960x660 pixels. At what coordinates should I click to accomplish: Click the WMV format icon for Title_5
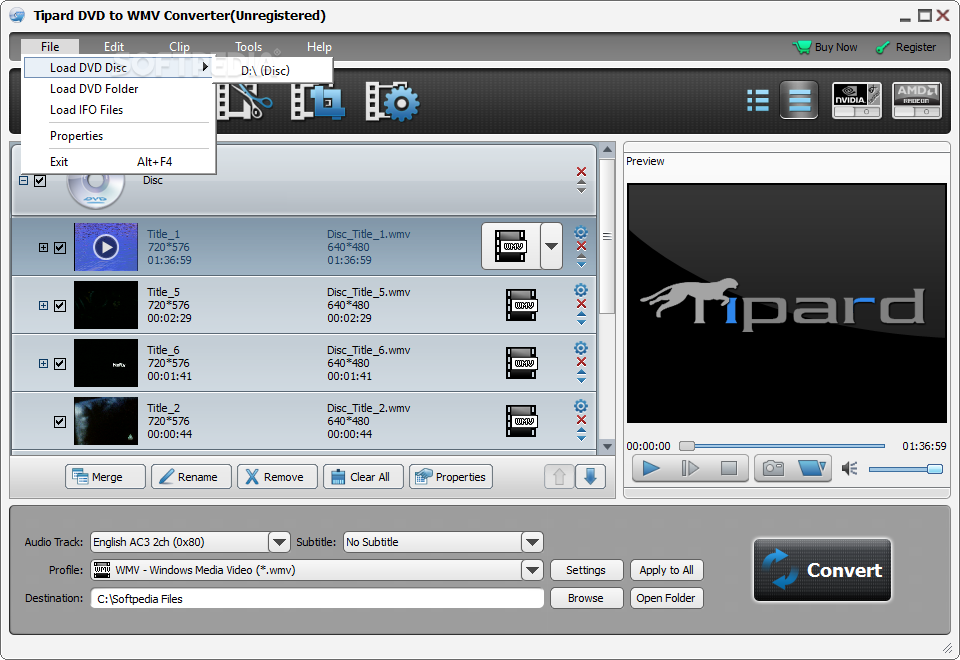pyautogui.click(x=522, y=305)
